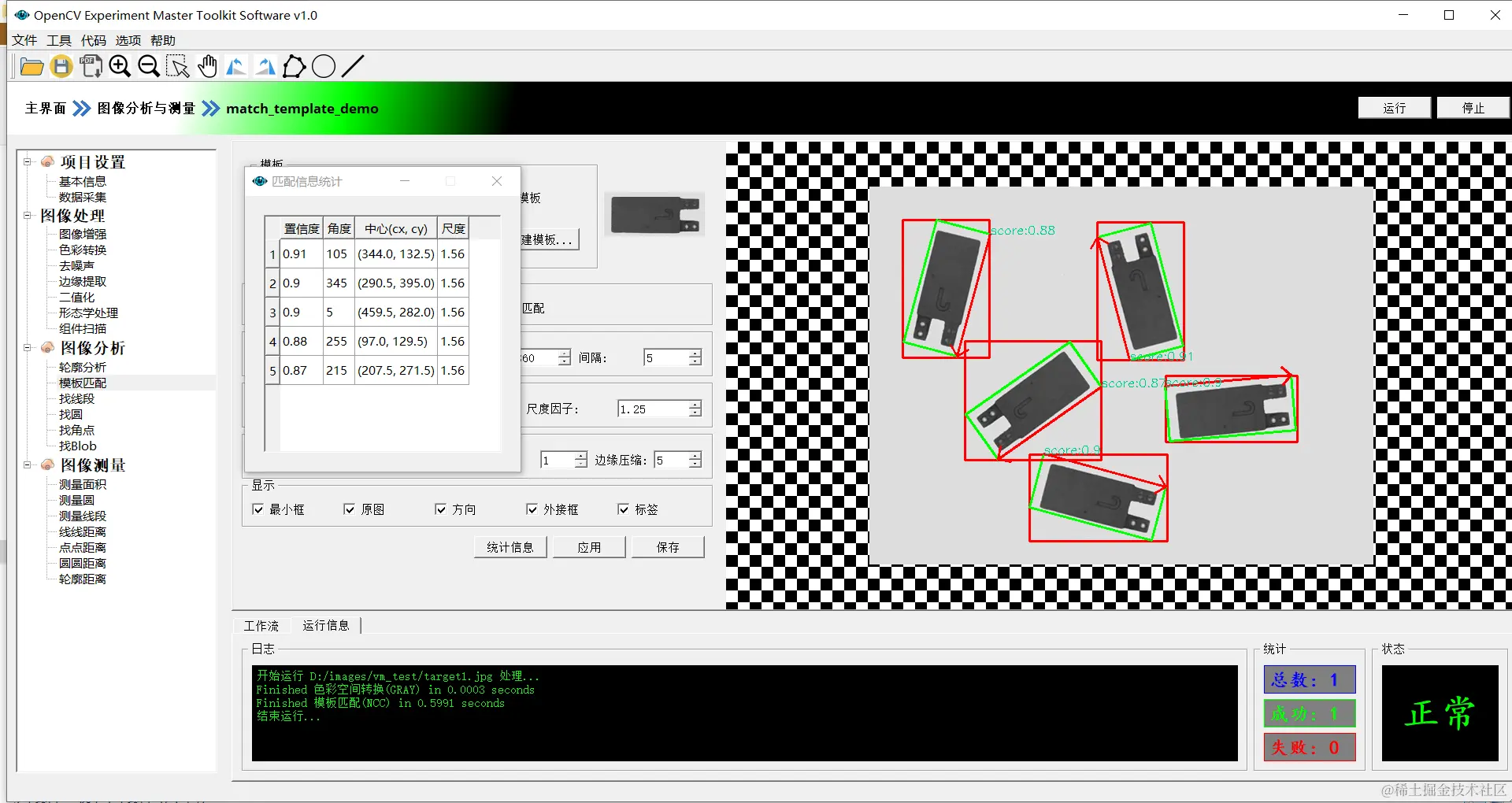Click the 置信度 column header
Screen dimensions: 1512x803
point(302,228)
